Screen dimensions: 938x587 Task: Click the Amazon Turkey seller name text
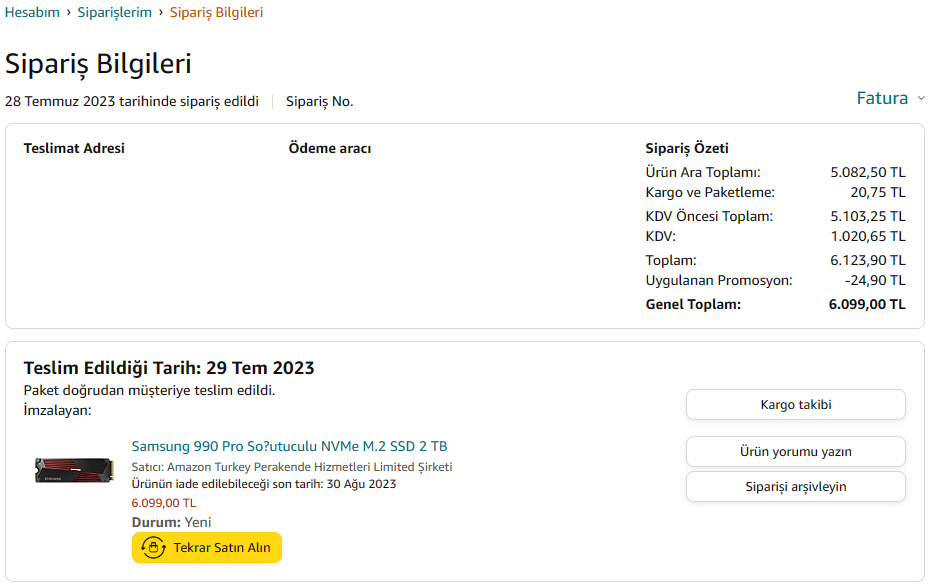pos(309,467)
